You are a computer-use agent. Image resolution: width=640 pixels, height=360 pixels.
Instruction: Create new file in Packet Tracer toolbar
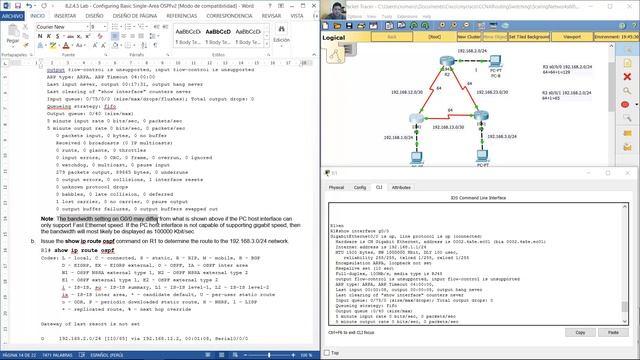[326, 25]
